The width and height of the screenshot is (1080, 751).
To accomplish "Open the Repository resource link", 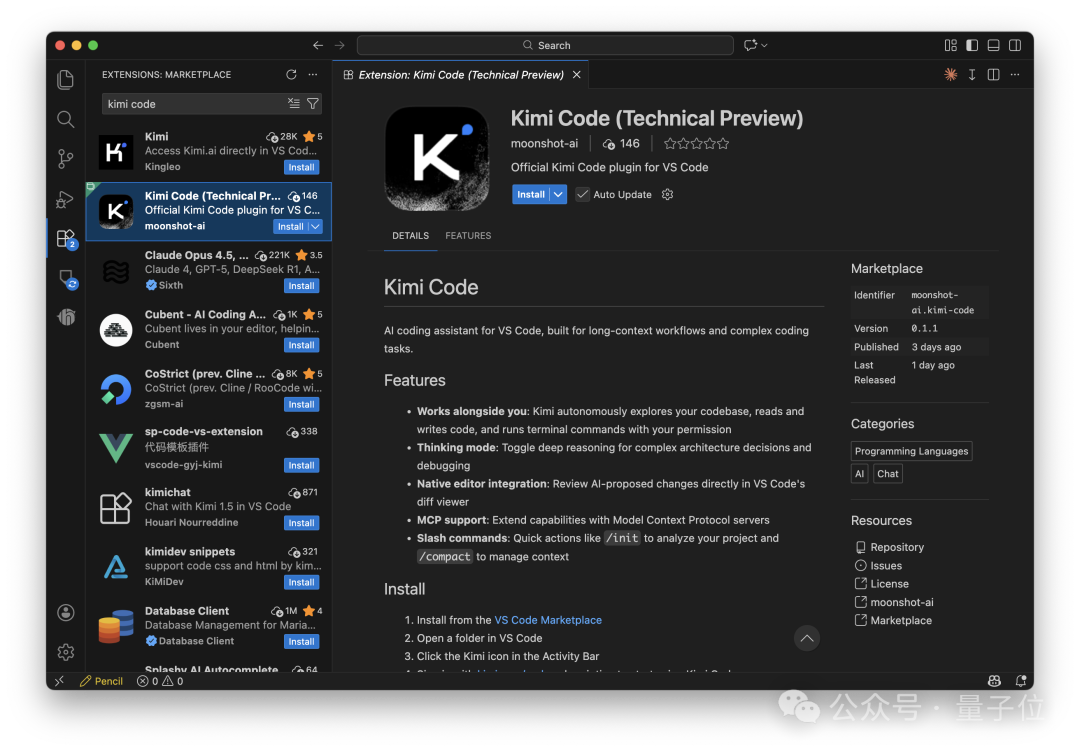I will (897, 547).
